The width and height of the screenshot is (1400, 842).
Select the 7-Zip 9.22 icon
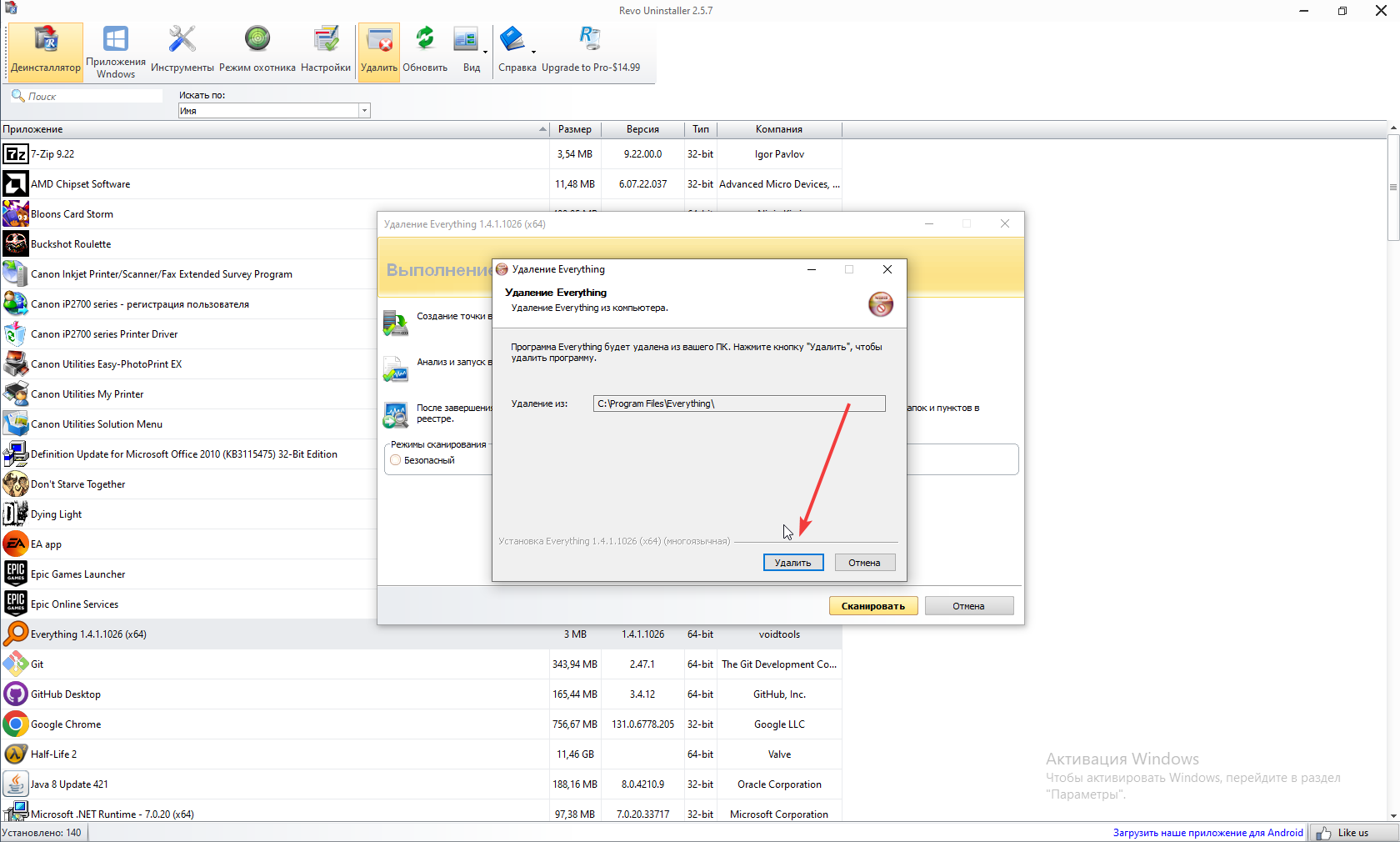15,154
